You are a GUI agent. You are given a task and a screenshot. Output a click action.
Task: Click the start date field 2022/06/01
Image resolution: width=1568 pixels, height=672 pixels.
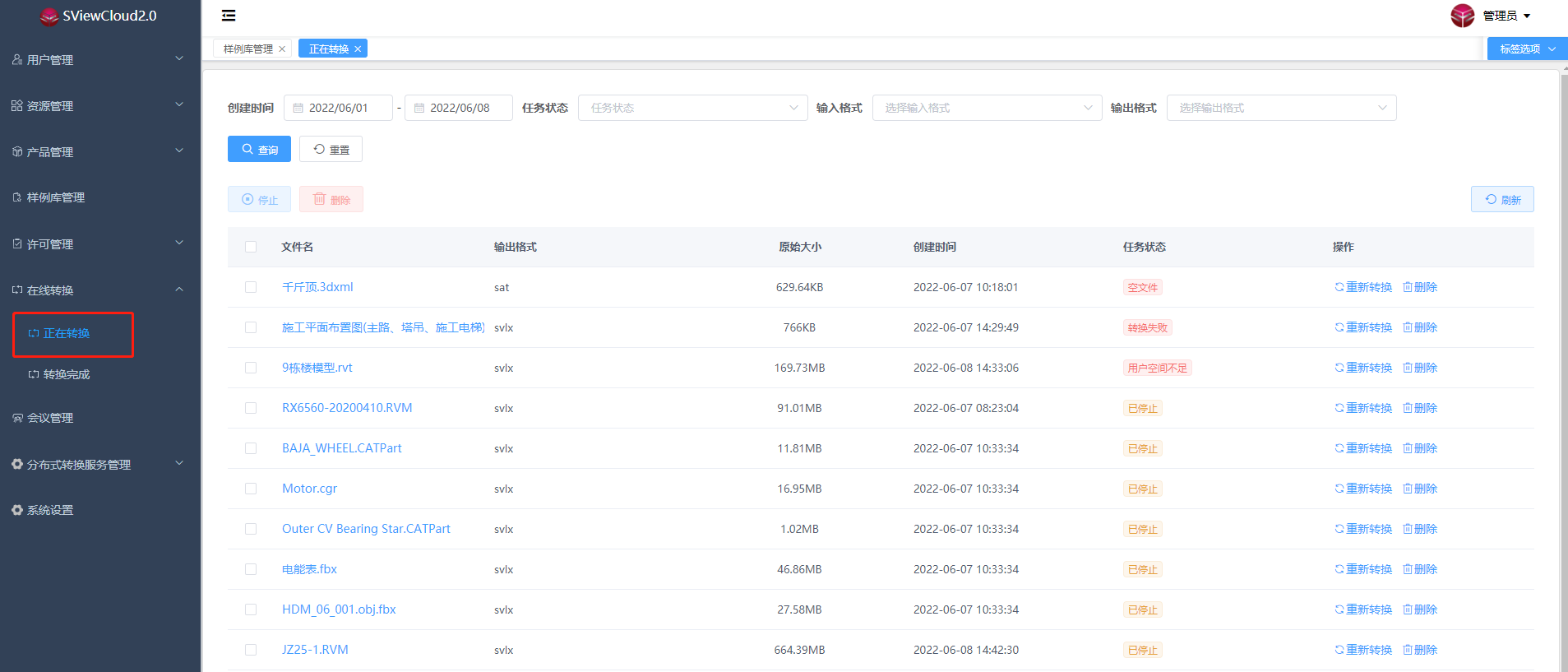point(338,108)
